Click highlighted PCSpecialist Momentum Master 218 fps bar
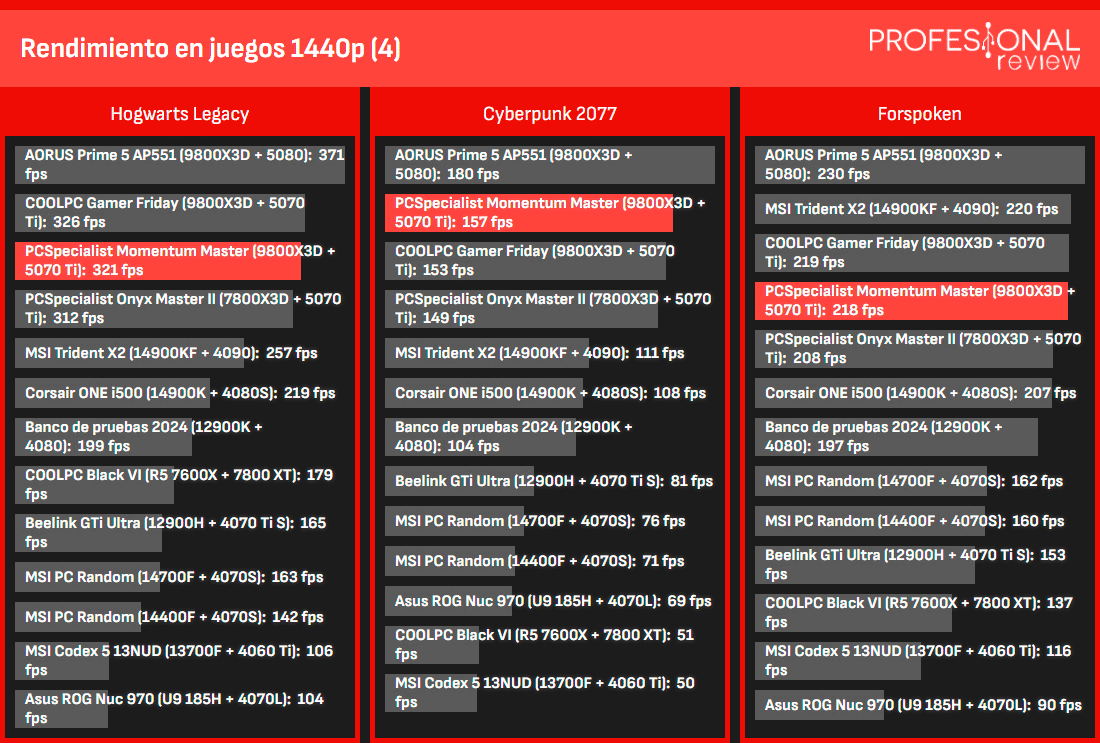Screen dimensions: 1100x743 [x=911, y=300]
